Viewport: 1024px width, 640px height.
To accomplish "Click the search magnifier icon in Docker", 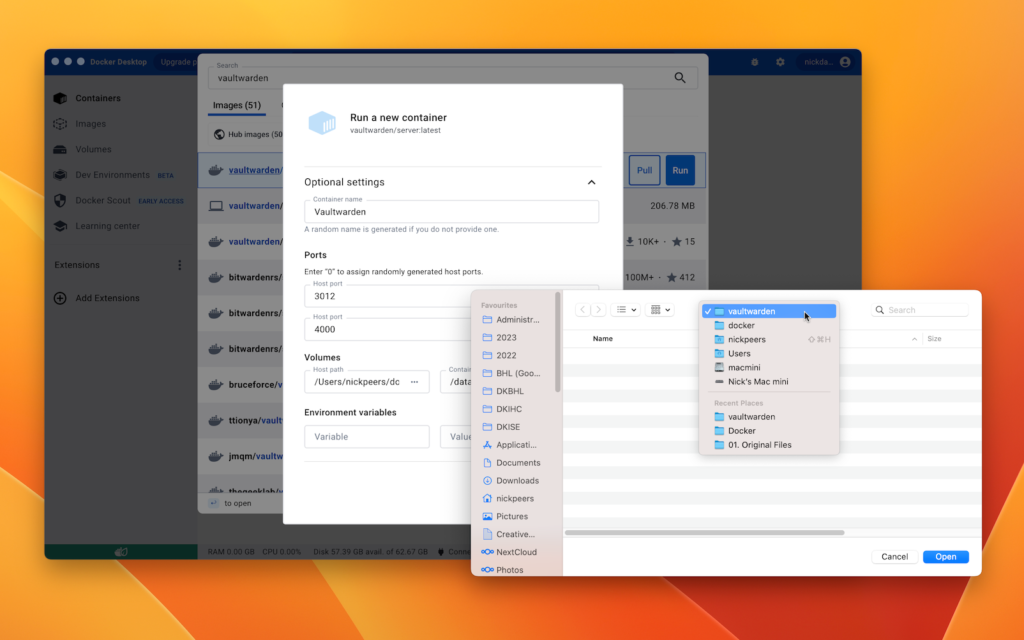I will click(680, 78).
